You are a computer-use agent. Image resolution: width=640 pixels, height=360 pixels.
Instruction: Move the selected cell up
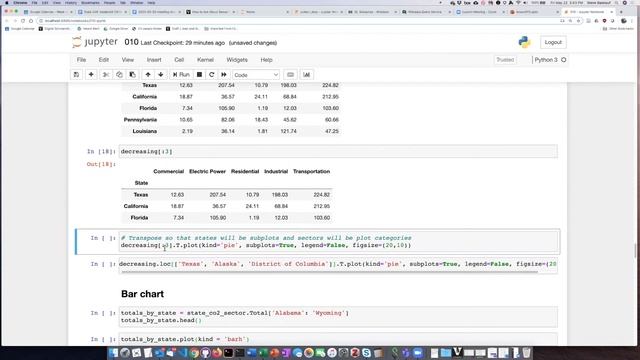click(148, 75)
